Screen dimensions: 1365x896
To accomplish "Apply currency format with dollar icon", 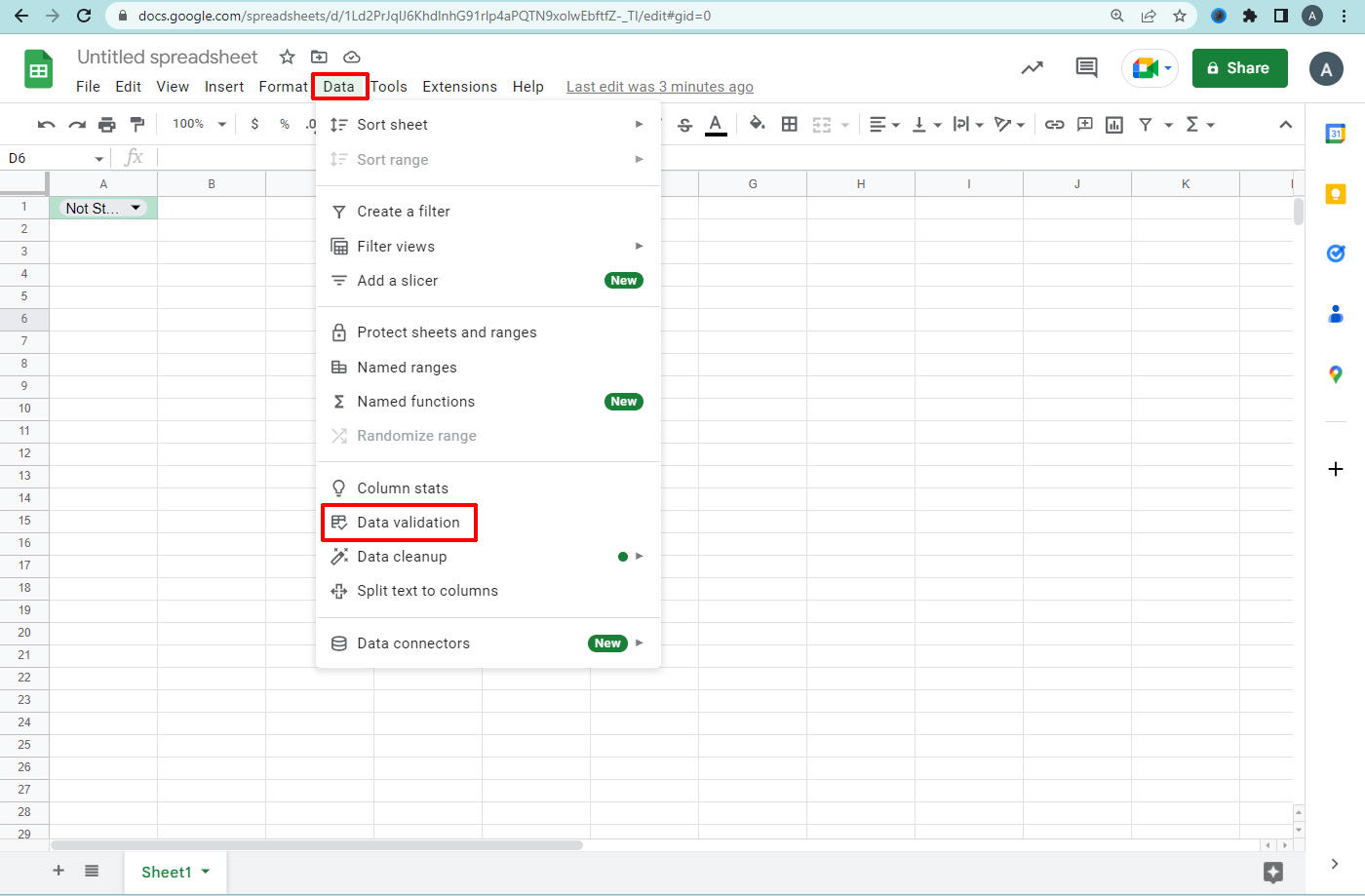I will pos(254,124).
